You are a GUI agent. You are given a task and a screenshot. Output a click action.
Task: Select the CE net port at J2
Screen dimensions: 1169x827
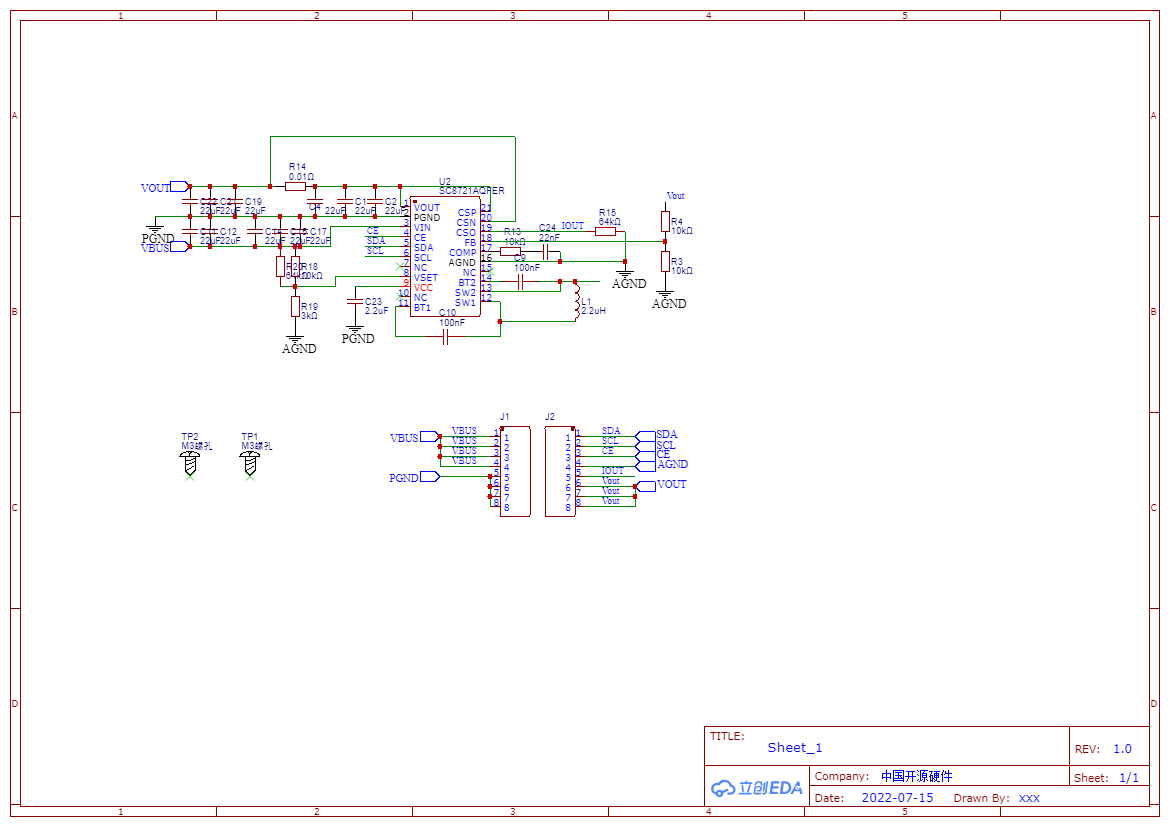[645, 455]
